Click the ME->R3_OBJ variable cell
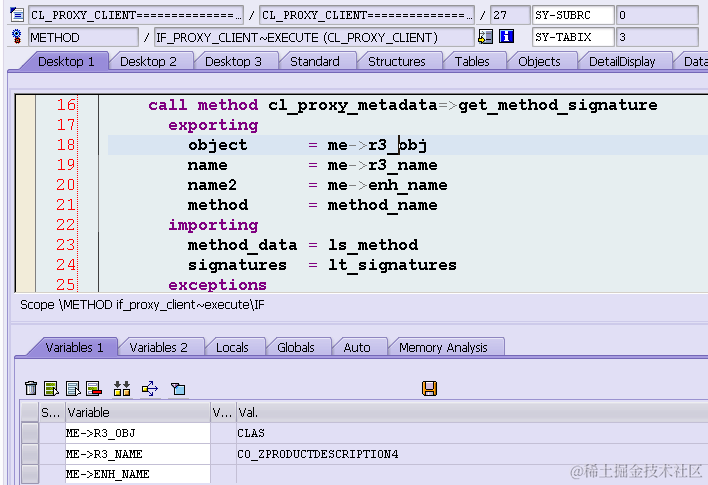Image resolution: width=708 pixels, height=485 pixels. (x=138, y=433)
